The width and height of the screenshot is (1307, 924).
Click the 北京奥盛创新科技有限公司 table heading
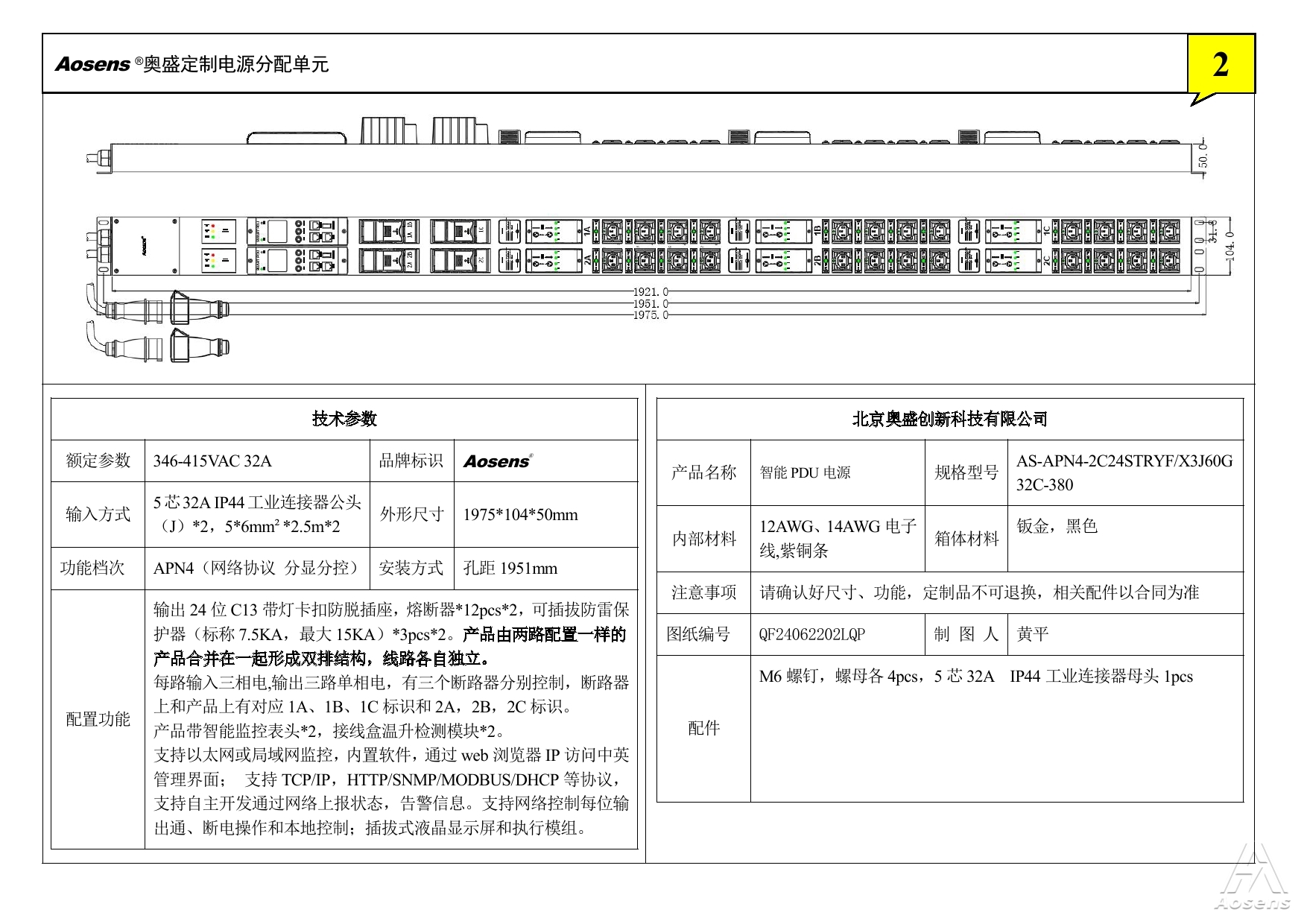tap(949, 419)
